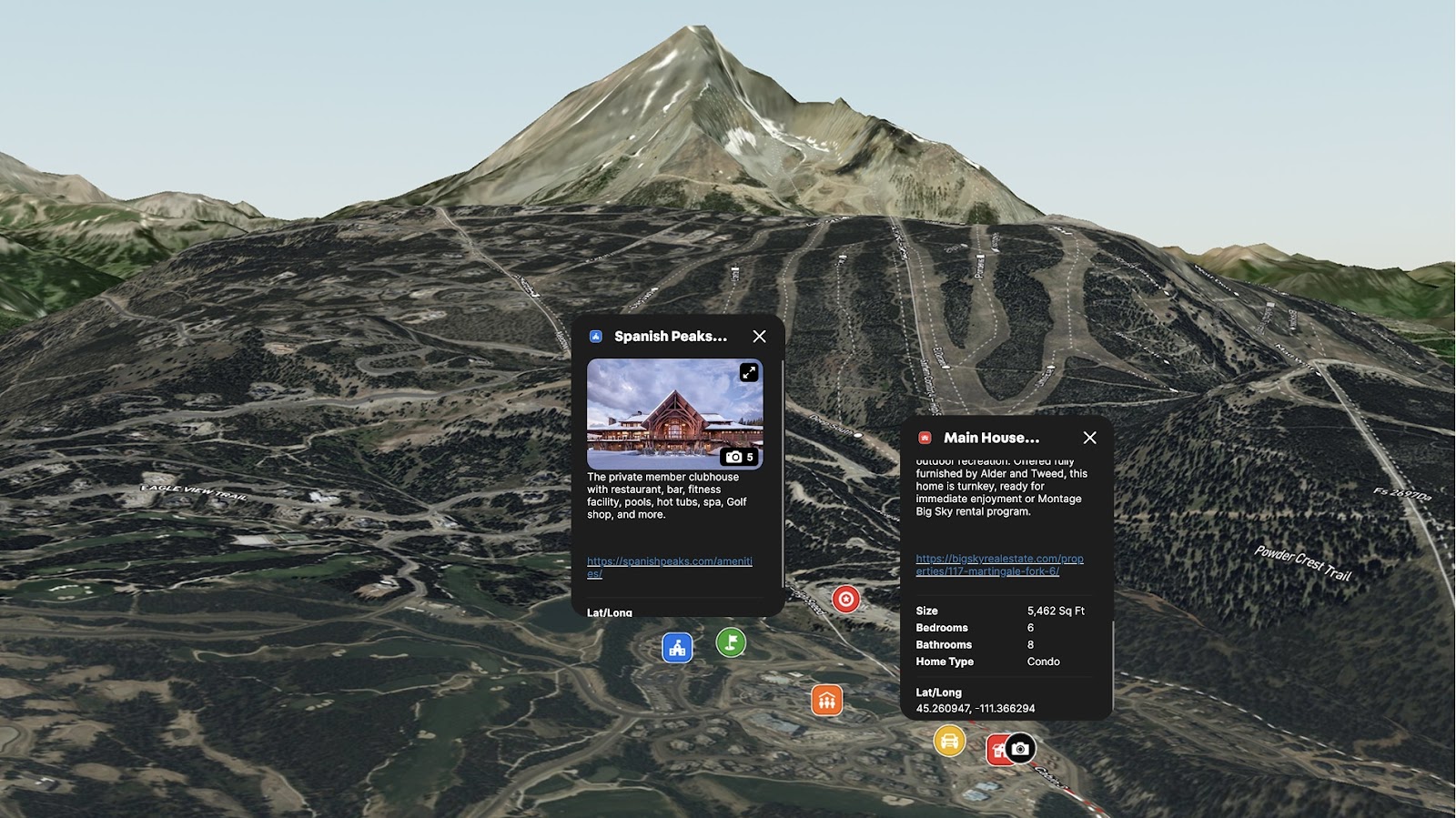
Task: Click the 'Eagle View Trail' map label
Action: point(194,492)
